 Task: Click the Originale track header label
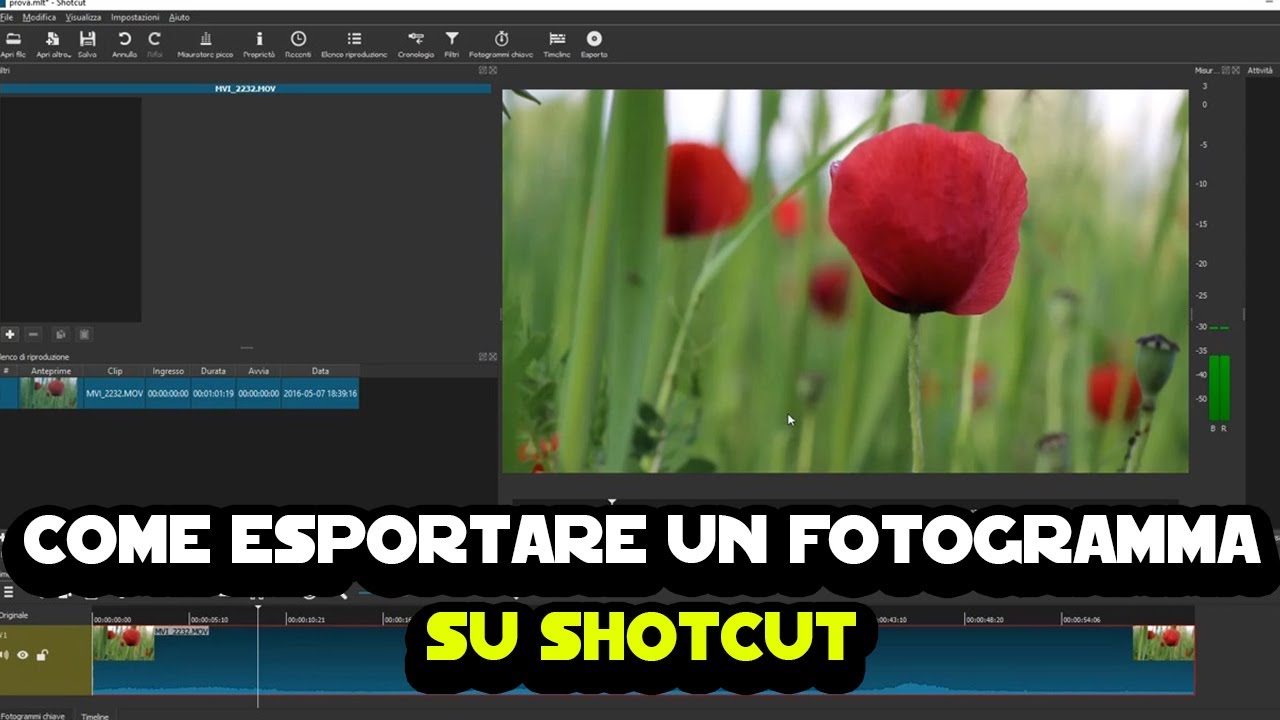click(x=14, y=615)
